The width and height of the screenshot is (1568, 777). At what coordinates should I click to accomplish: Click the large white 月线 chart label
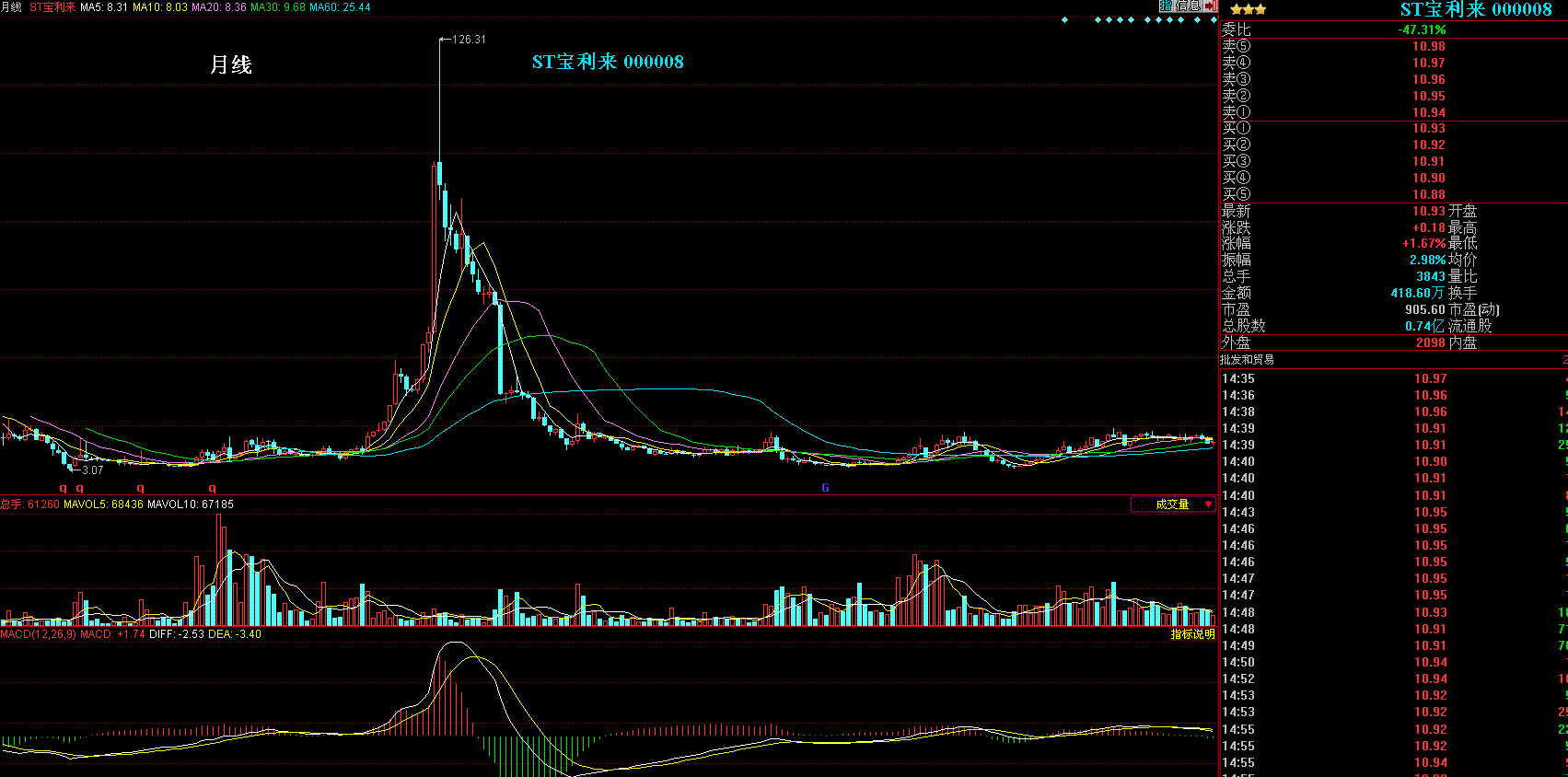coord(230,64)
